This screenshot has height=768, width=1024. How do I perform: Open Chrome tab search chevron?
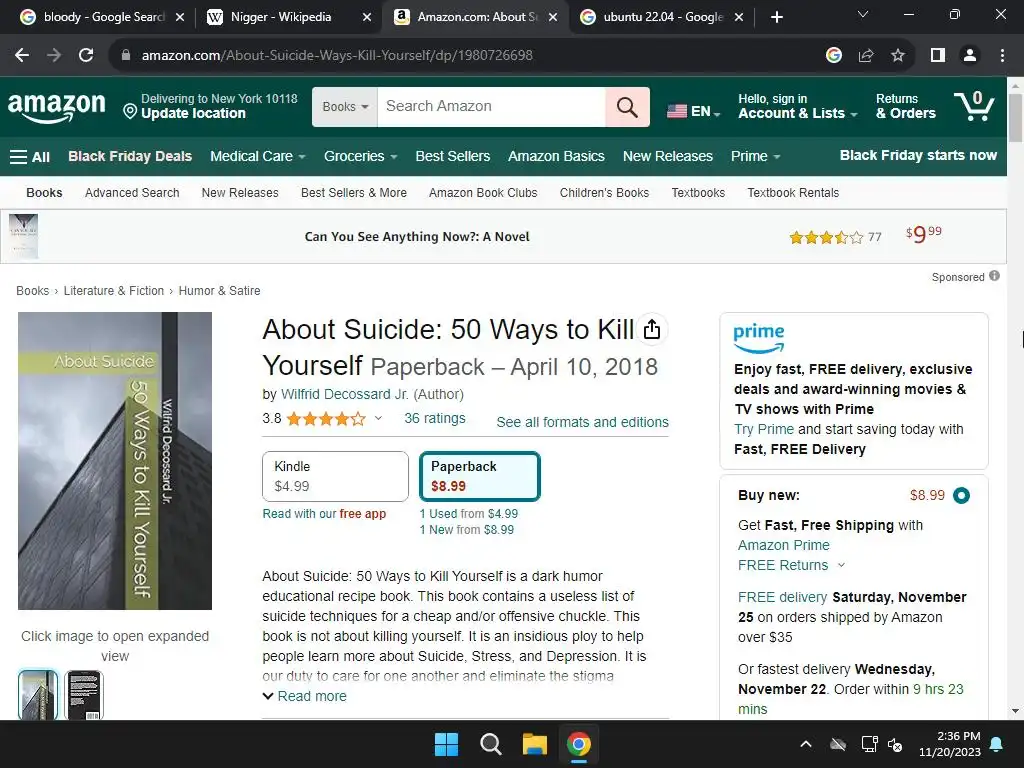[x=863, y=14]
